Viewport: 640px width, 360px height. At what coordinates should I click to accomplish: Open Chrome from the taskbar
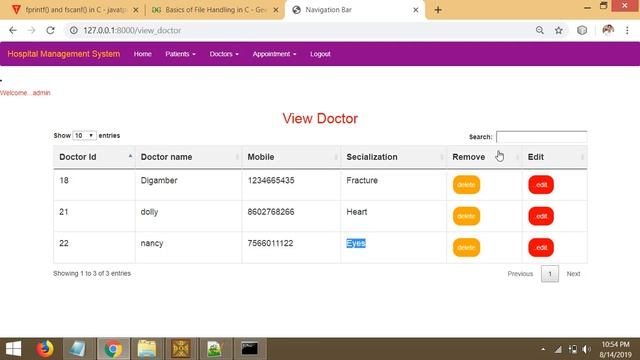[x=113, y=349]
